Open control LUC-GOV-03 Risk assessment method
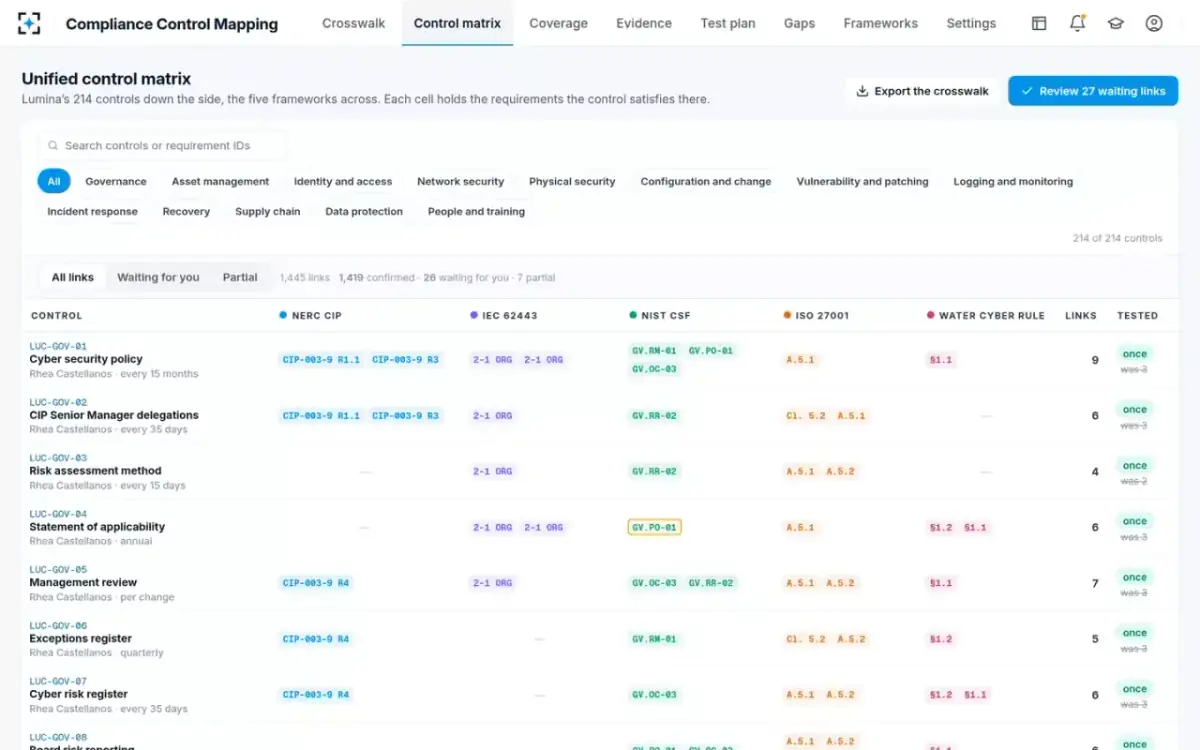 pyautogui.click(x=95, y=472)
